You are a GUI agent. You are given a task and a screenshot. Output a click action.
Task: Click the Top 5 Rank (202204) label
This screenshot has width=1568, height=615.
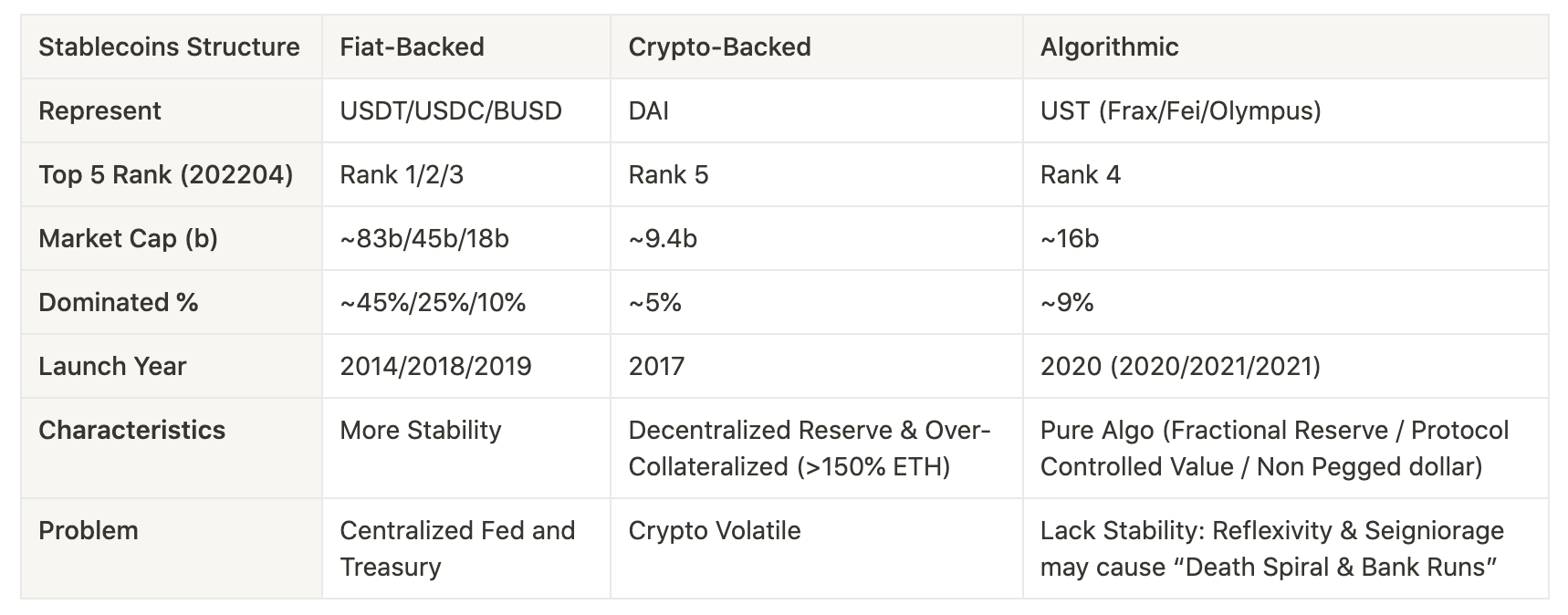[172, 174]
